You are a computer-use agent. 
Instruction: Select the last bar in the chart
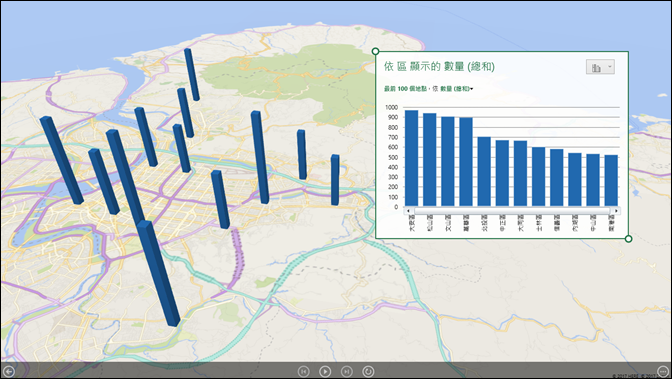click(x=611, y=180)
